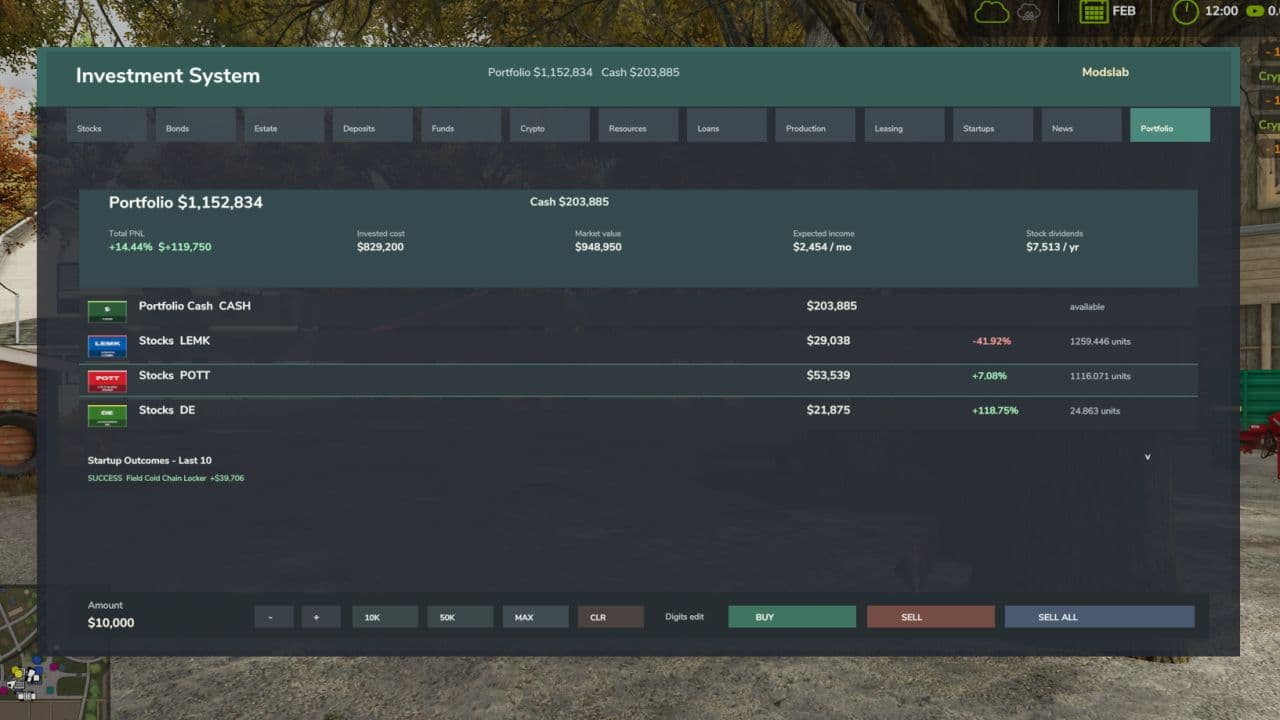Click the rainy cloud forecast icon
This screenshot has width=1280, height=720.
click(x=1028, y=12)
